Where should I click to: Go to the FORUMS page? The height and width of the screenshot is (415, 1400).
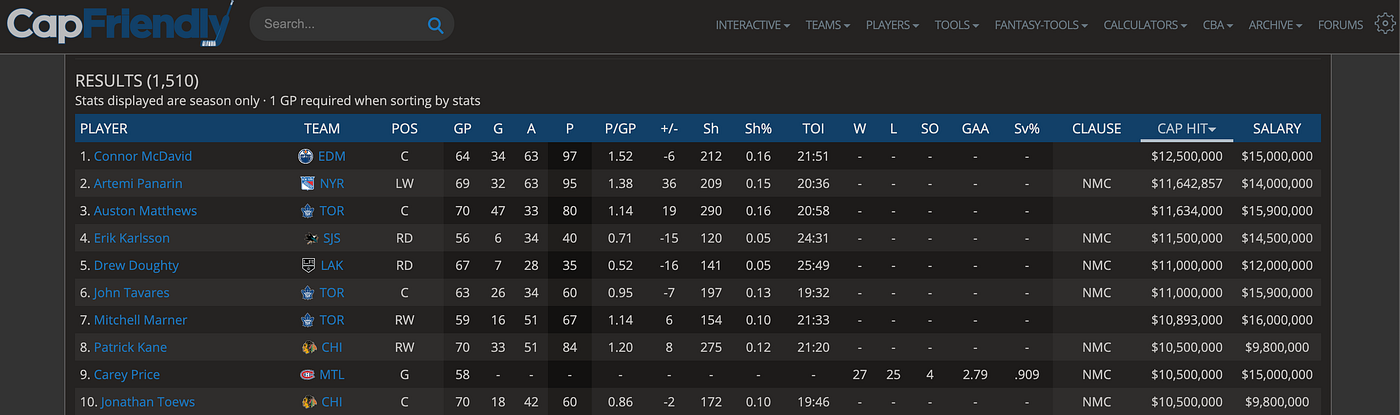(1340, 25)
